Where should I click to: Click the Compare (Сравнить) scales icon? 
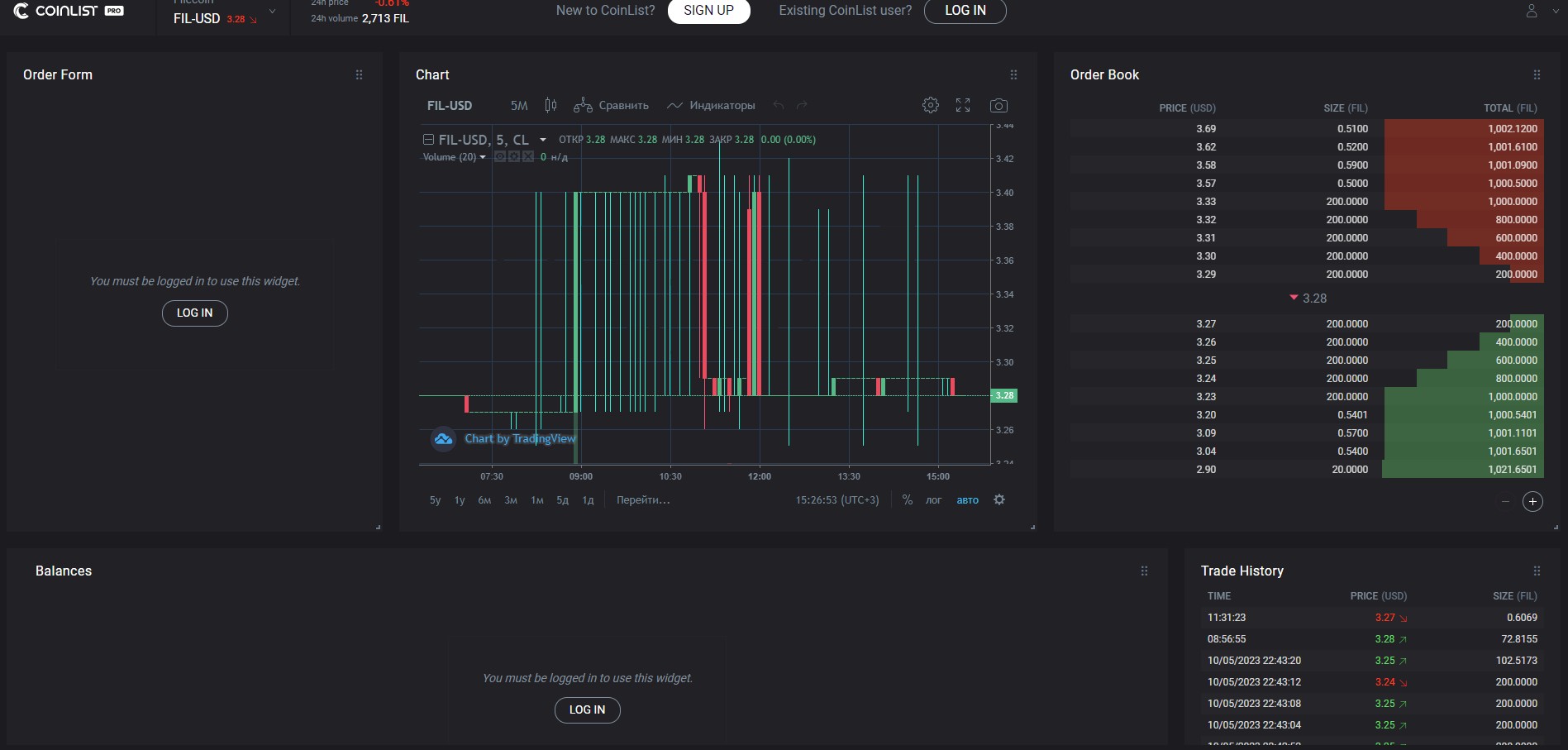583,105
